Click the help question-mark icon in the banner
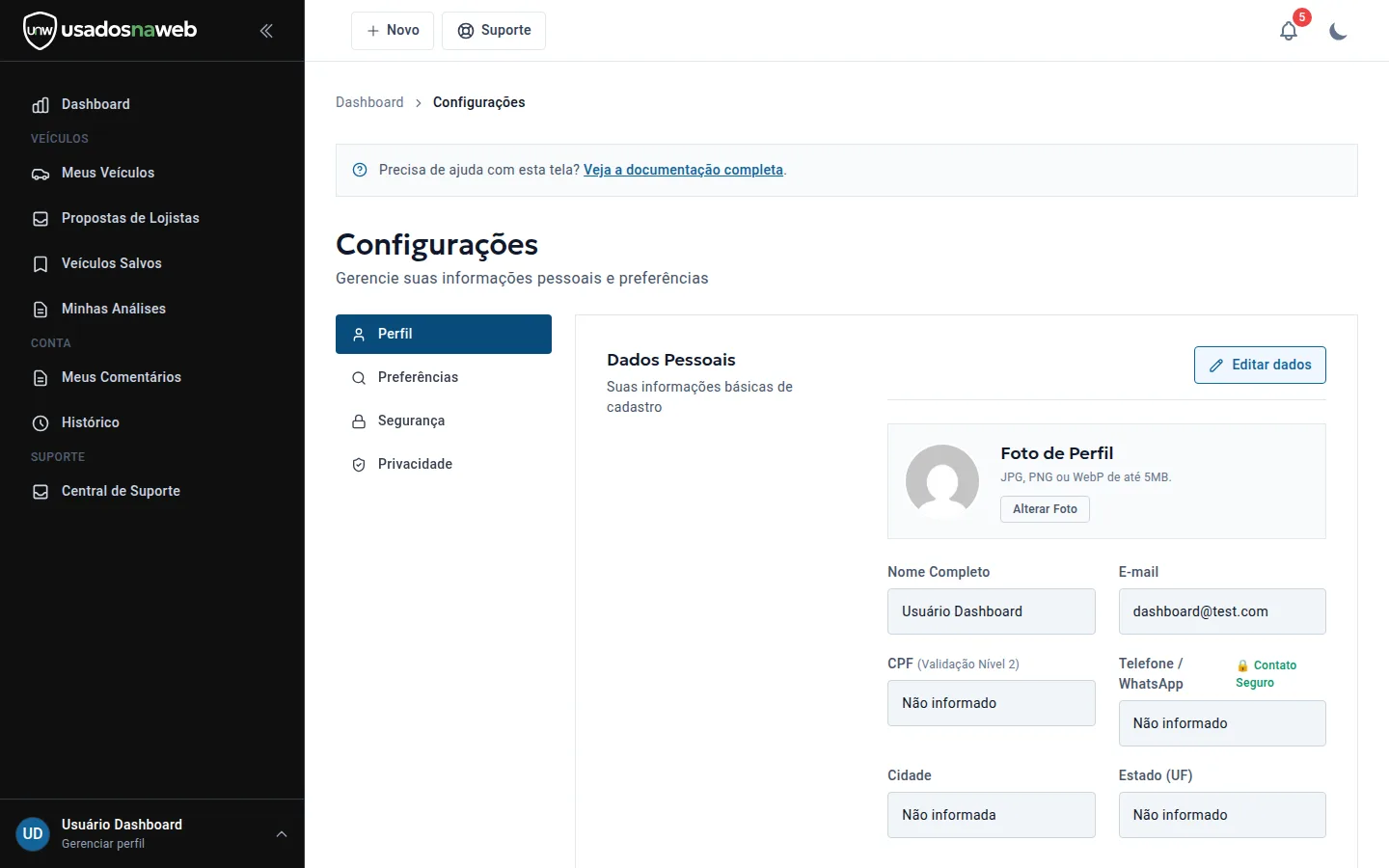The width and height of the screenshot is (1389, 868). point(360,170)
